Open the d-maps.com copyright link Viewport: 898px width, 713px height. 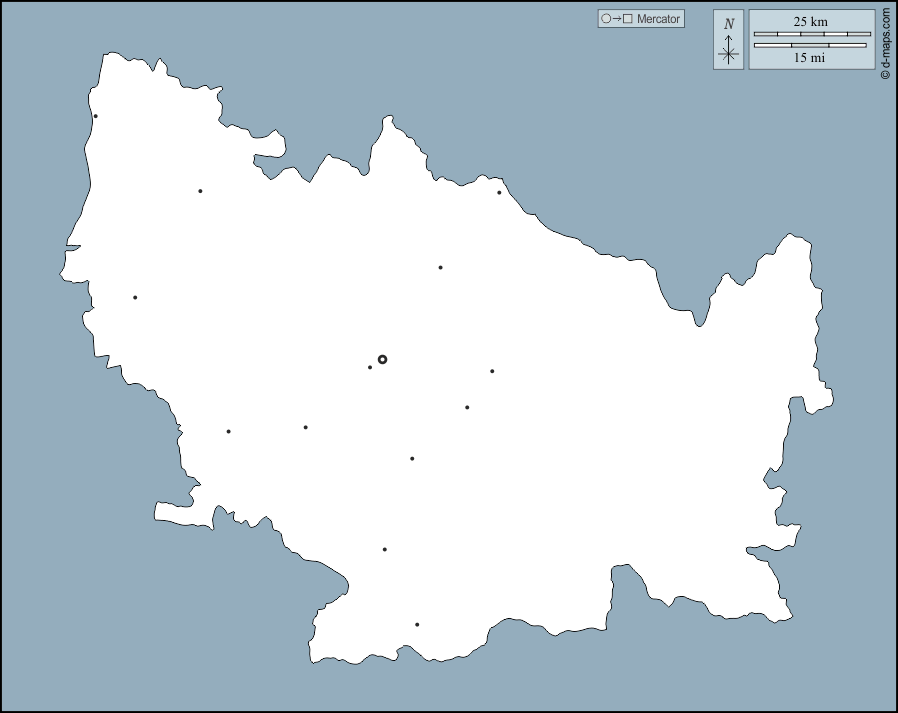point(885,45)
